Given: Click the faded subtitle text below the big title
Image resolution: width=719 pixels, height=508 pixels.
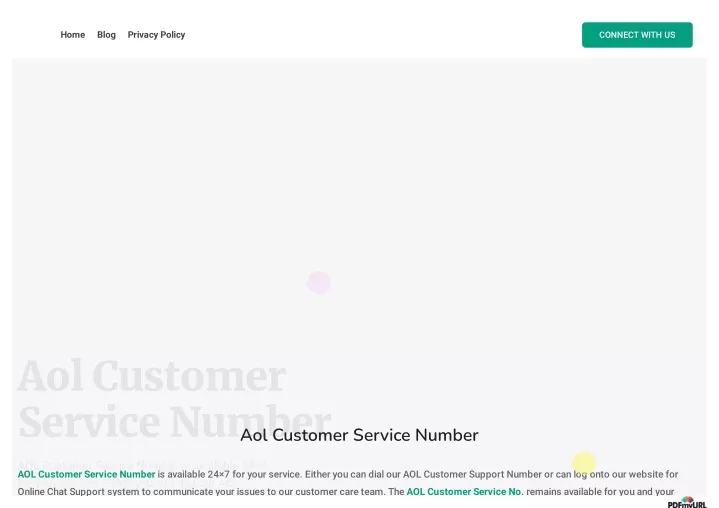Looking at the screenshot, I should tap(142, 465).
